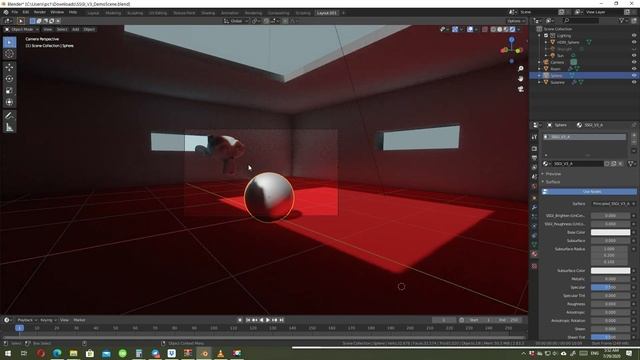The width and height of the screenshot is (640, 360).
Task: Open the World properties tab icon
Action: pyautogui.click(x=534, y=187)
